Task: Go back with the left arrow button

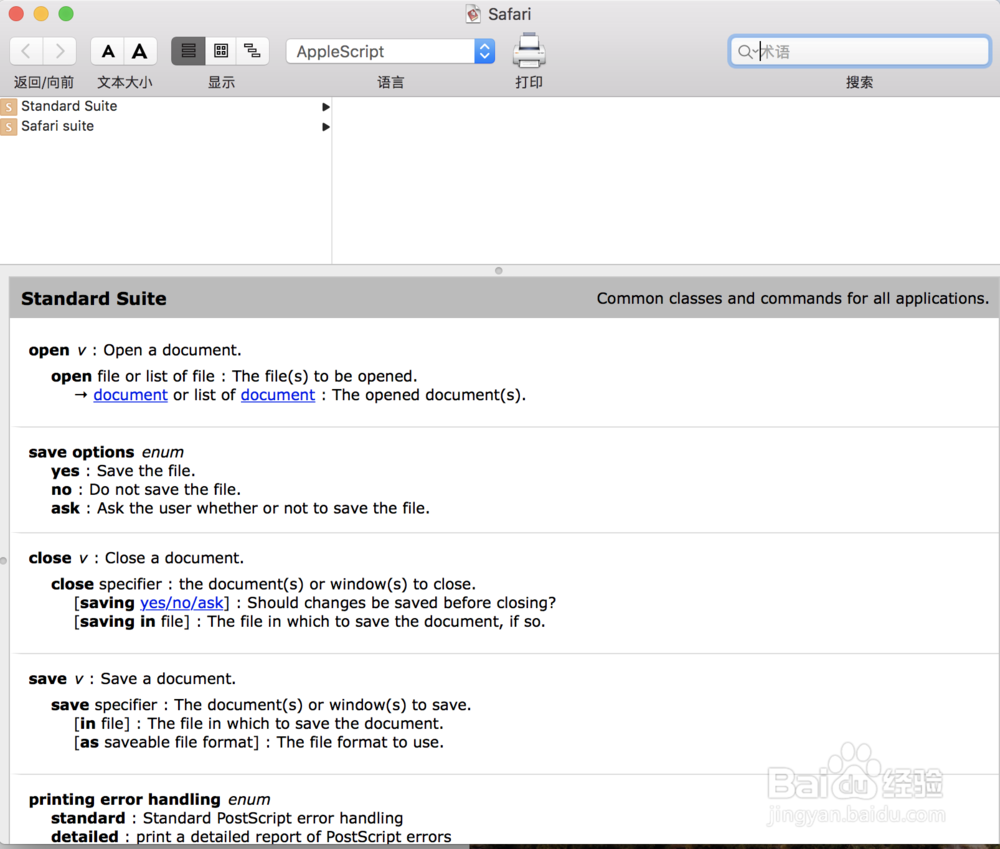Action: pos(26,51)
